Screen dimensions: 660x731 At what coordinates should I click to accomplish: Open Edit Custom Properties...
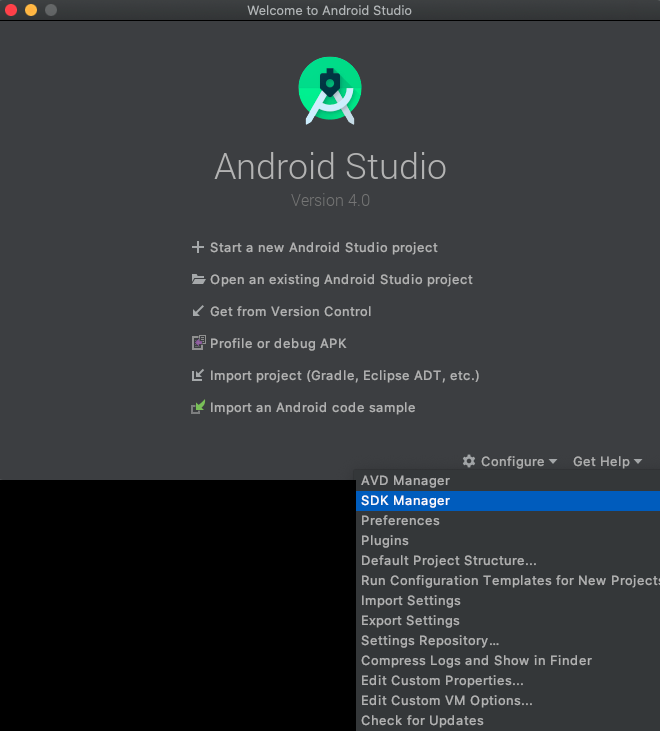coord(508,681)
